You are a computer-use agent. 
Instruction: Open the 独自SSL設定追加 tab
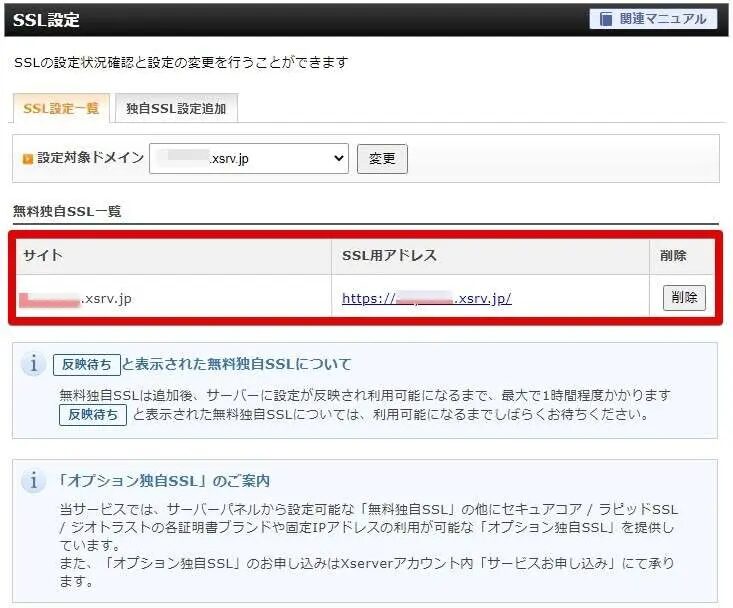click(176, 108)
